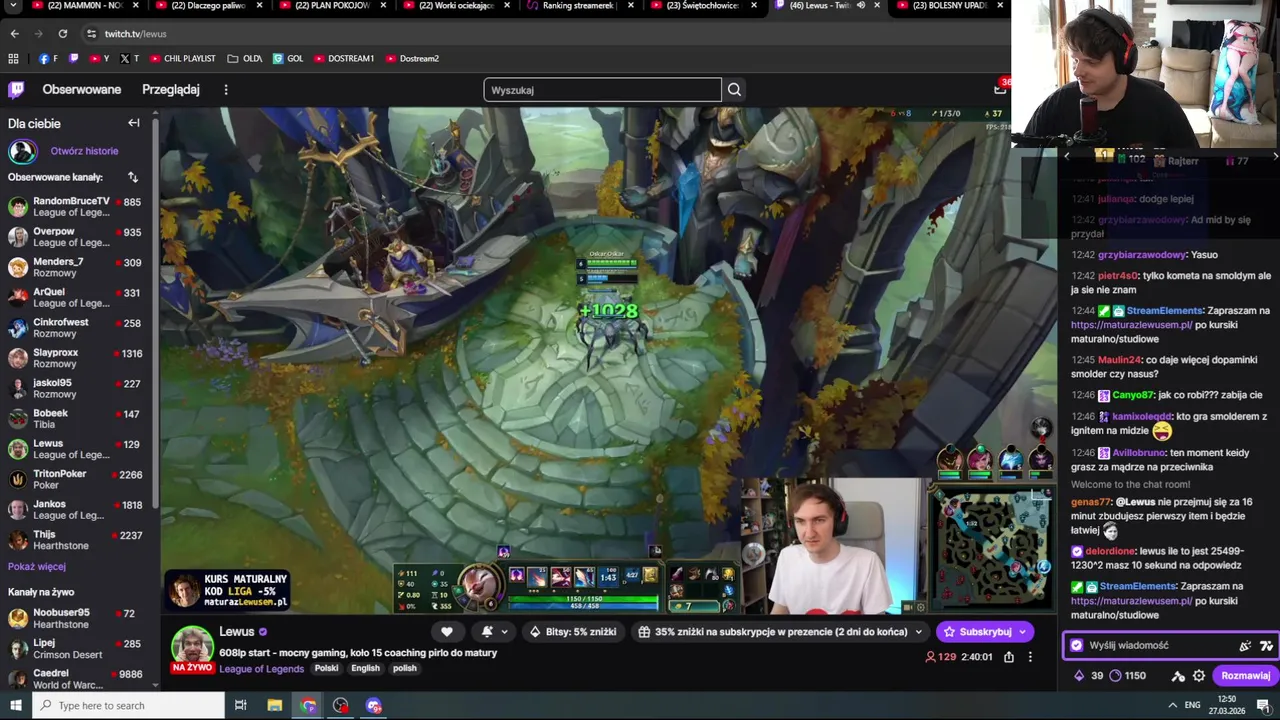Viewport: 1280px width, 720px height.
Task: Select the Polski tag
Action: click(x=327, y=669)
